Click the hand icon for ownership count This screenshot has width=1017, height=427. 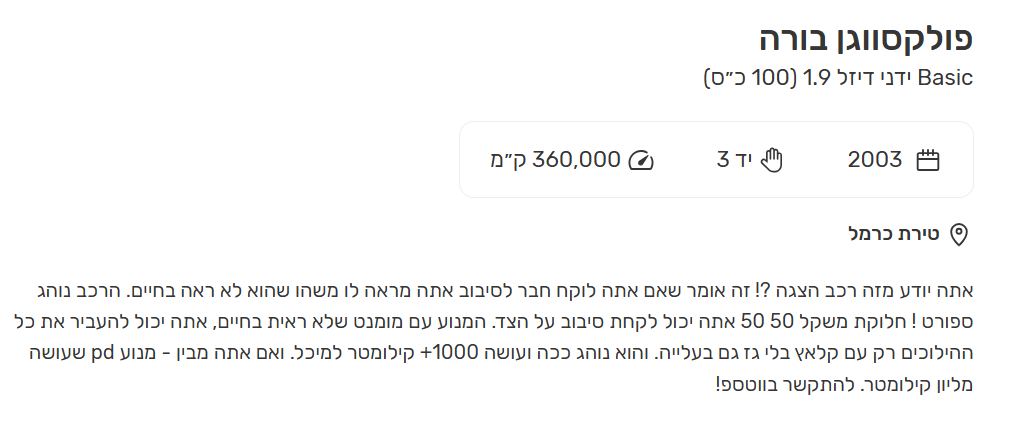click(x=770, y=160)
